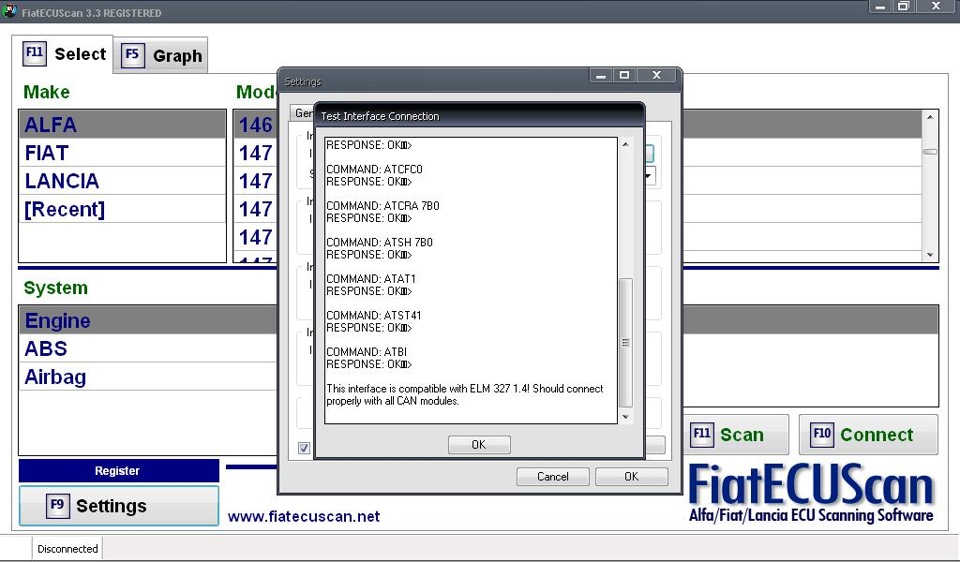This screenshot has height=562, width=960.
Task: Click the COMMAND: ATBI line
Action: 366,352
